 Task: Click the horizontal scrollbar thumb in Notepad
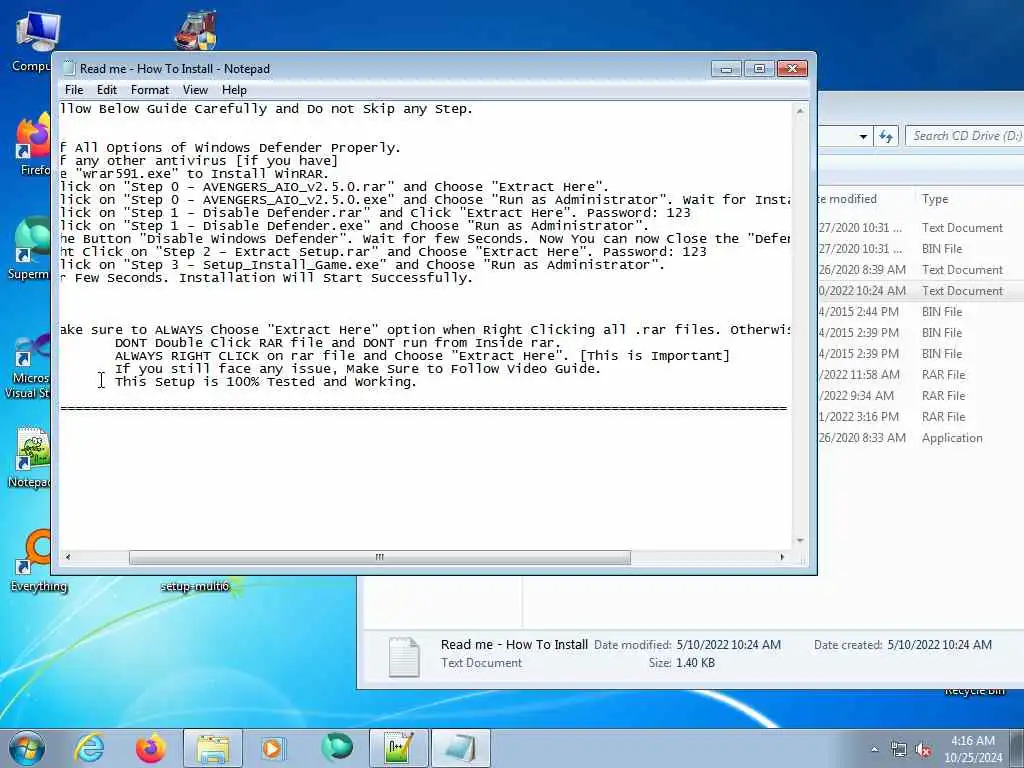point(379,557)
